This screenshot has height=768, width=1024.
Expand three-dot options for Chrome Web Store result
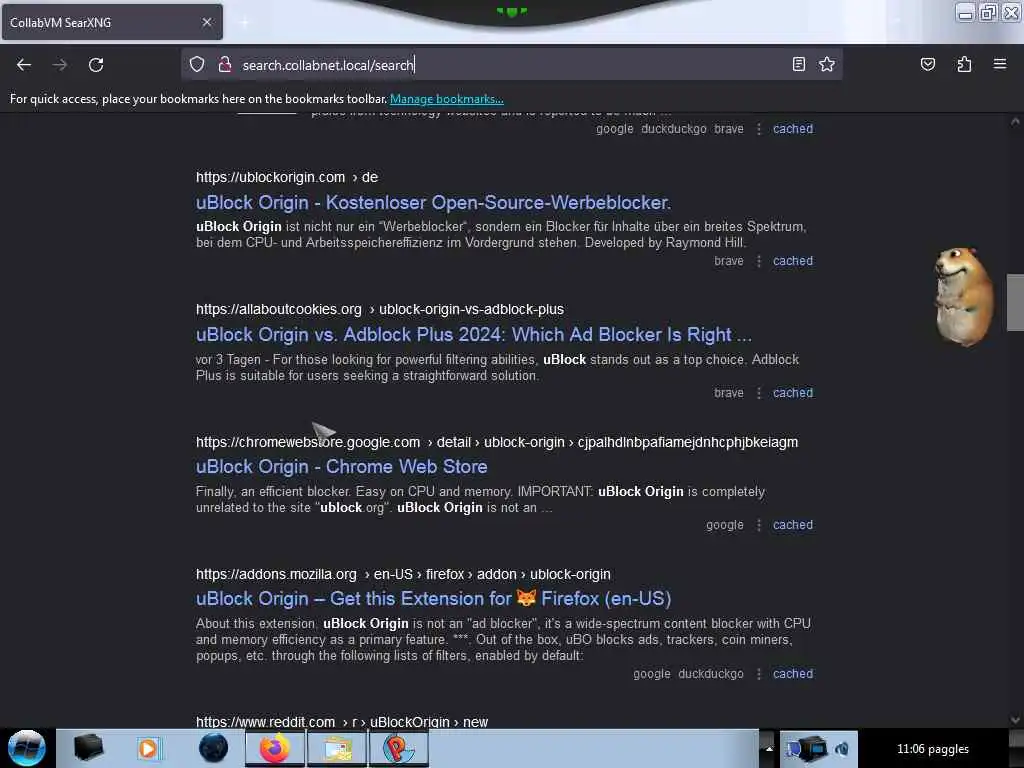click(758, 524)
